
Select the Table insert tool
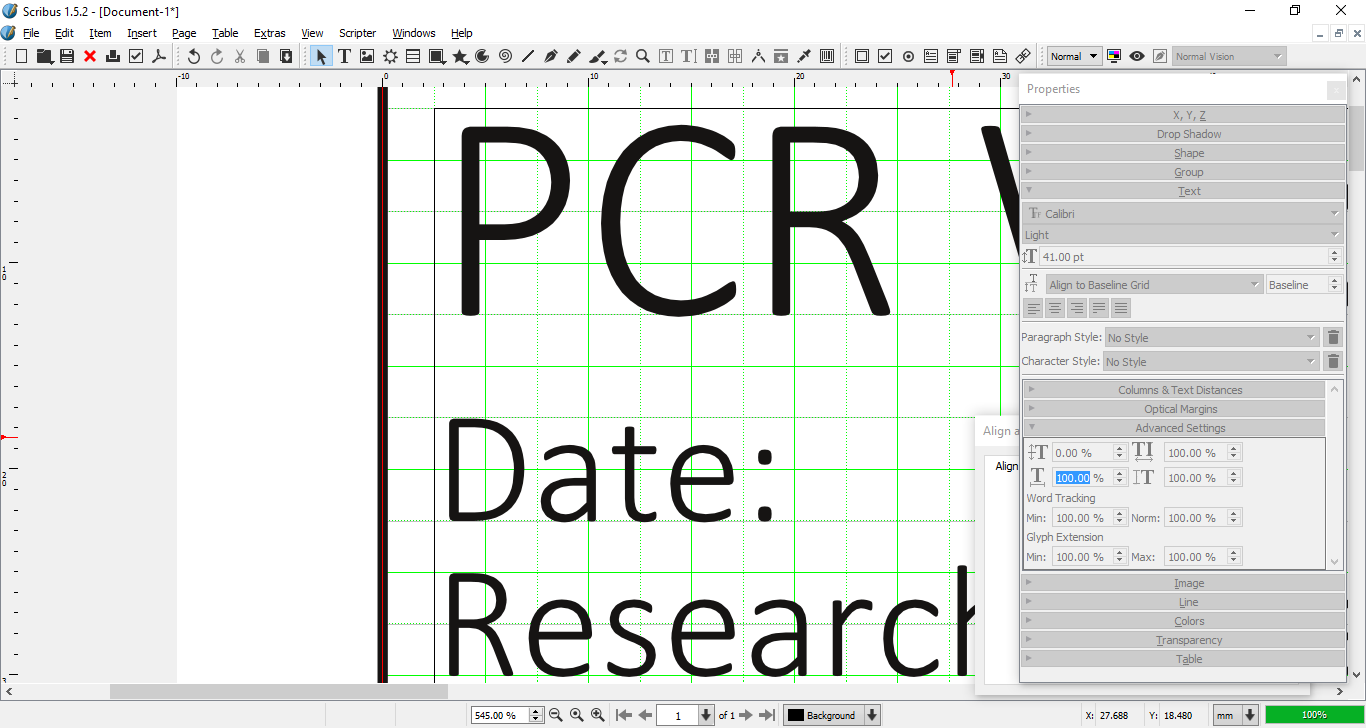click(413, 57)
